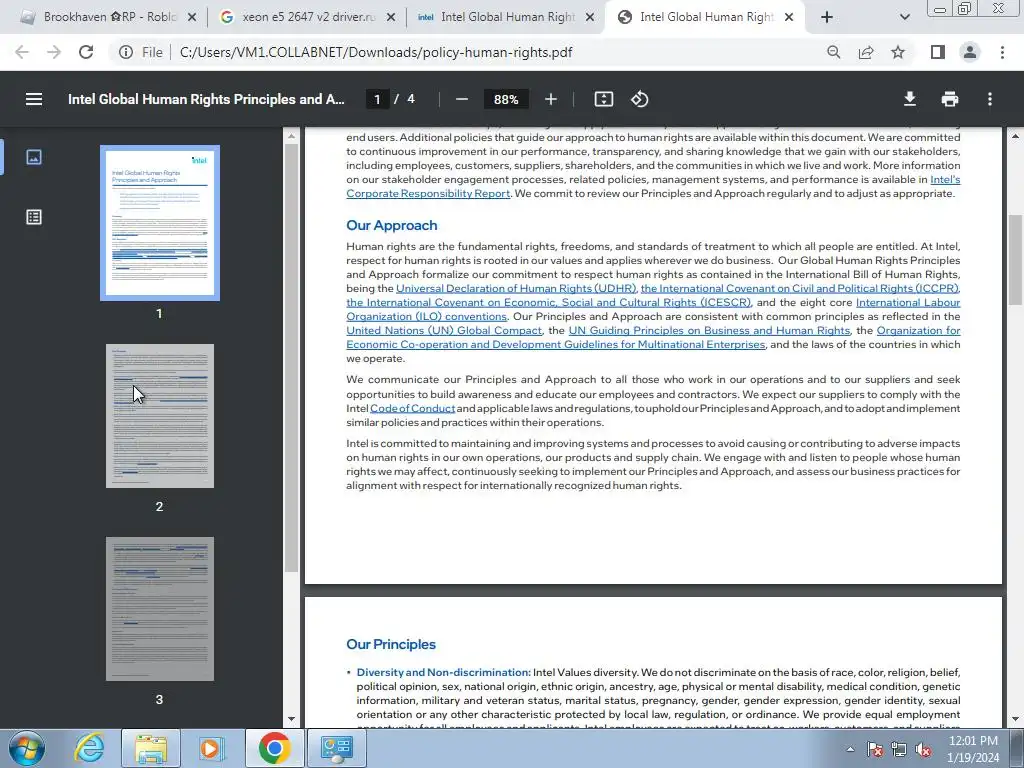
Task: Click the Diversity and Non-discrimination bullet title
Action: click(443, 672)
